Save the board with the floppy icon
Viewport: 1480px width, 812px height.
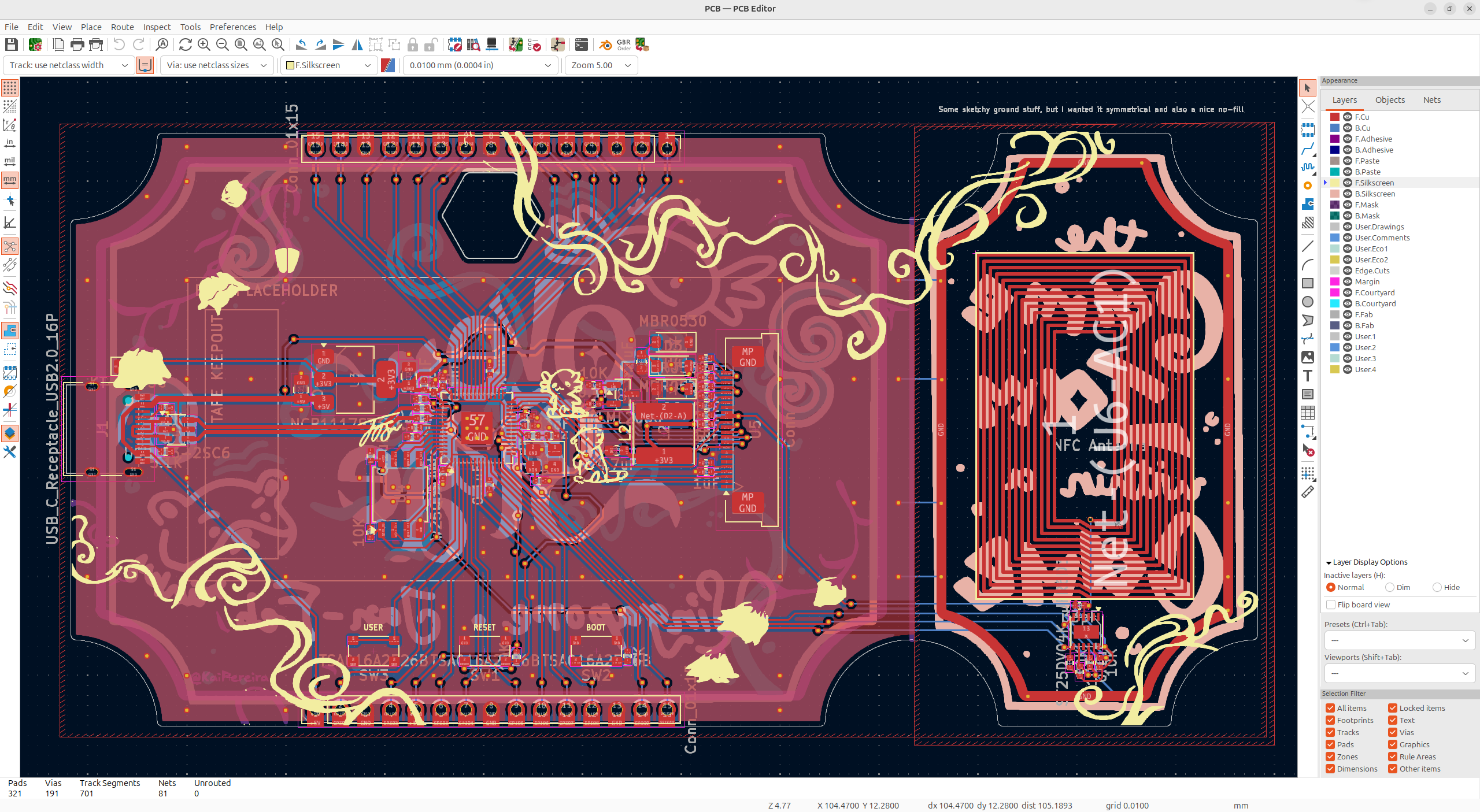11,45
